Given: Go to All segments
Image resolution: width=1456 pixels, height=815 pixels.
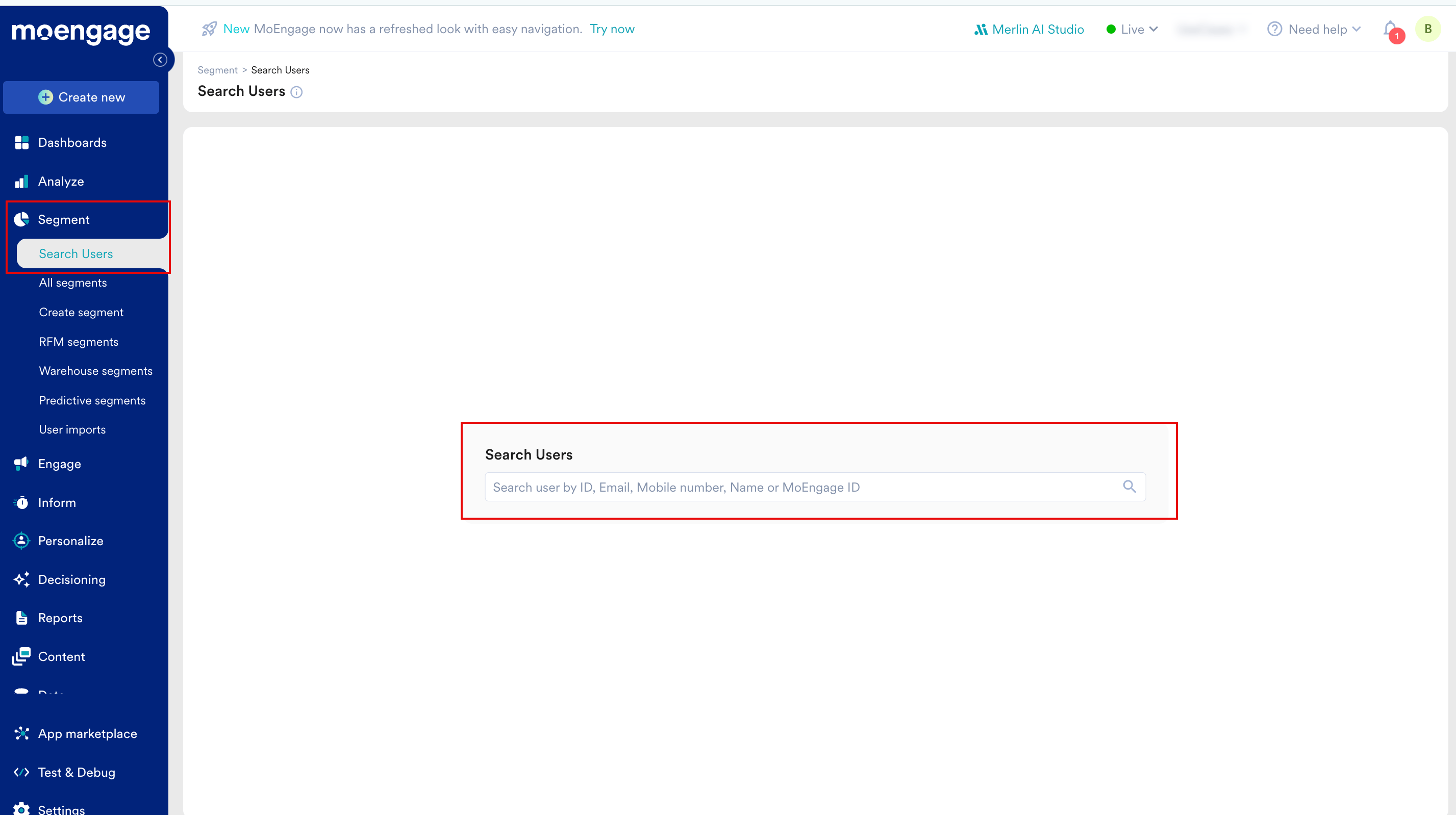Looking at the screenshot, I should [73, 283].
